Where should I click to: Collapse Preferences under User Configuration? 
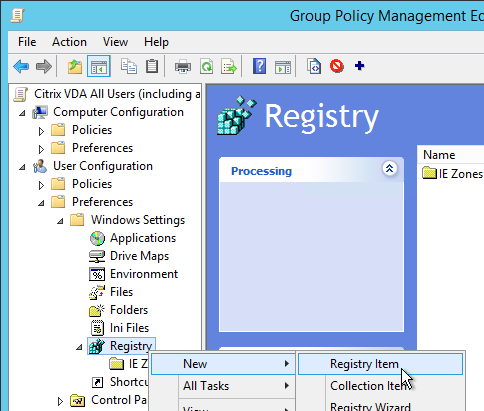pyautogui.click(x=41, y=203)
